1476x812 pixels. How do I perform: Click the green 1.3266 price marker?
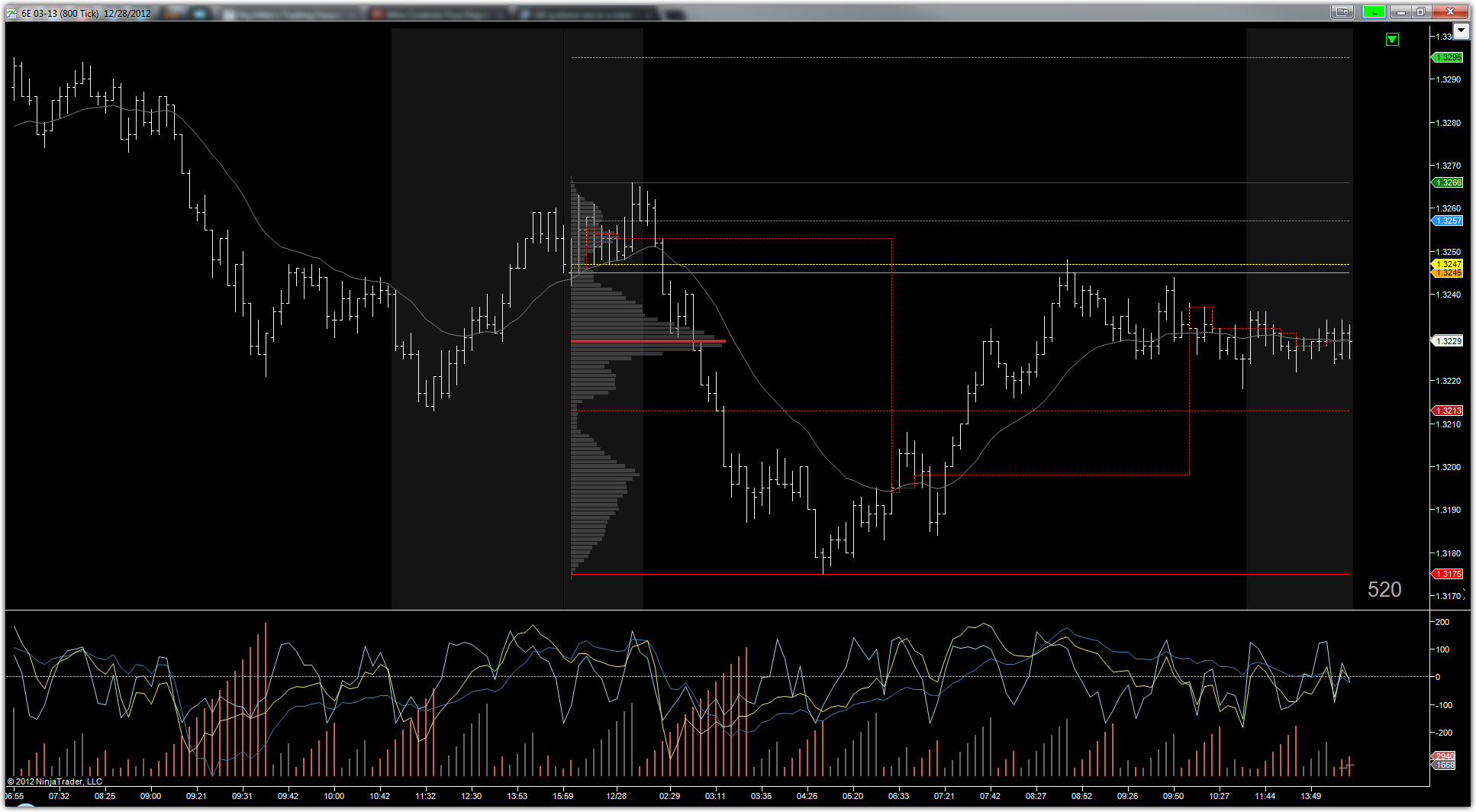[x=1447, y=182]
